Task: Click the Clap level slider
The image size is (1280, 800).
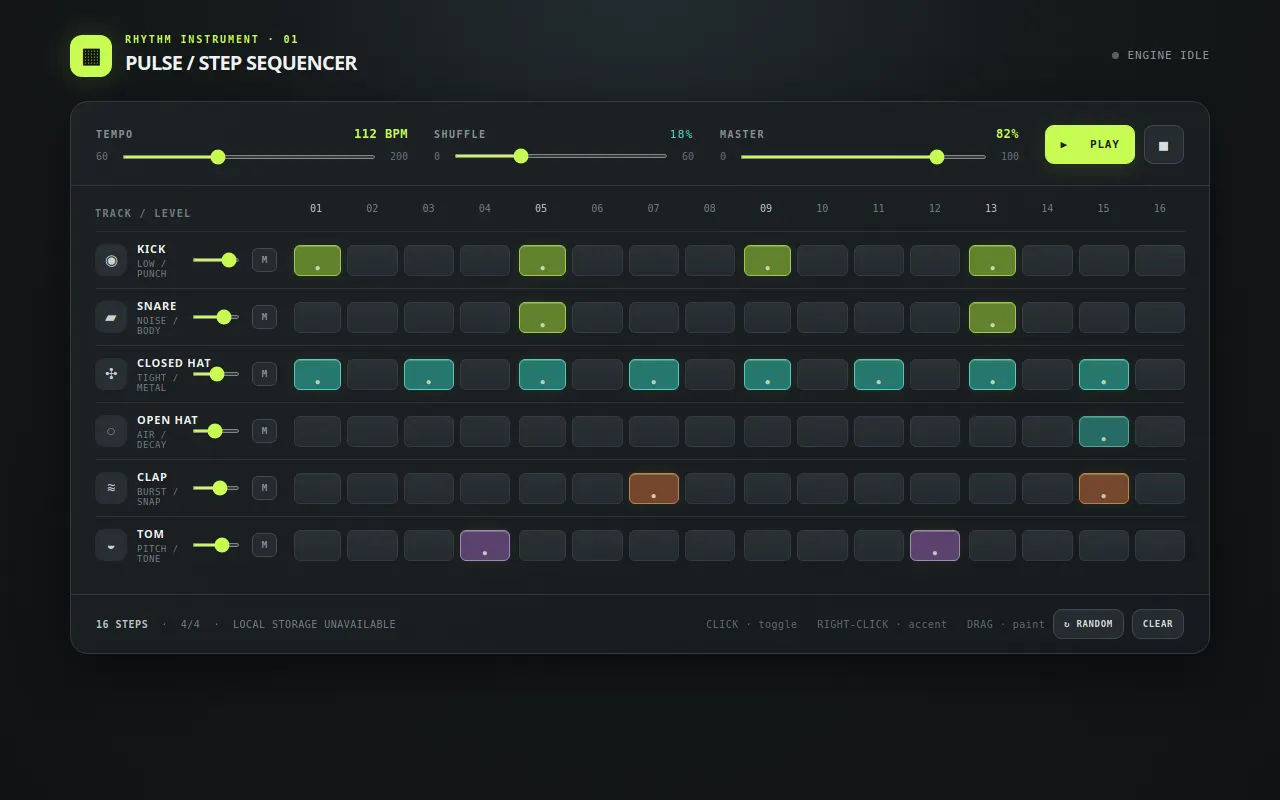Action: coord(216,488)
